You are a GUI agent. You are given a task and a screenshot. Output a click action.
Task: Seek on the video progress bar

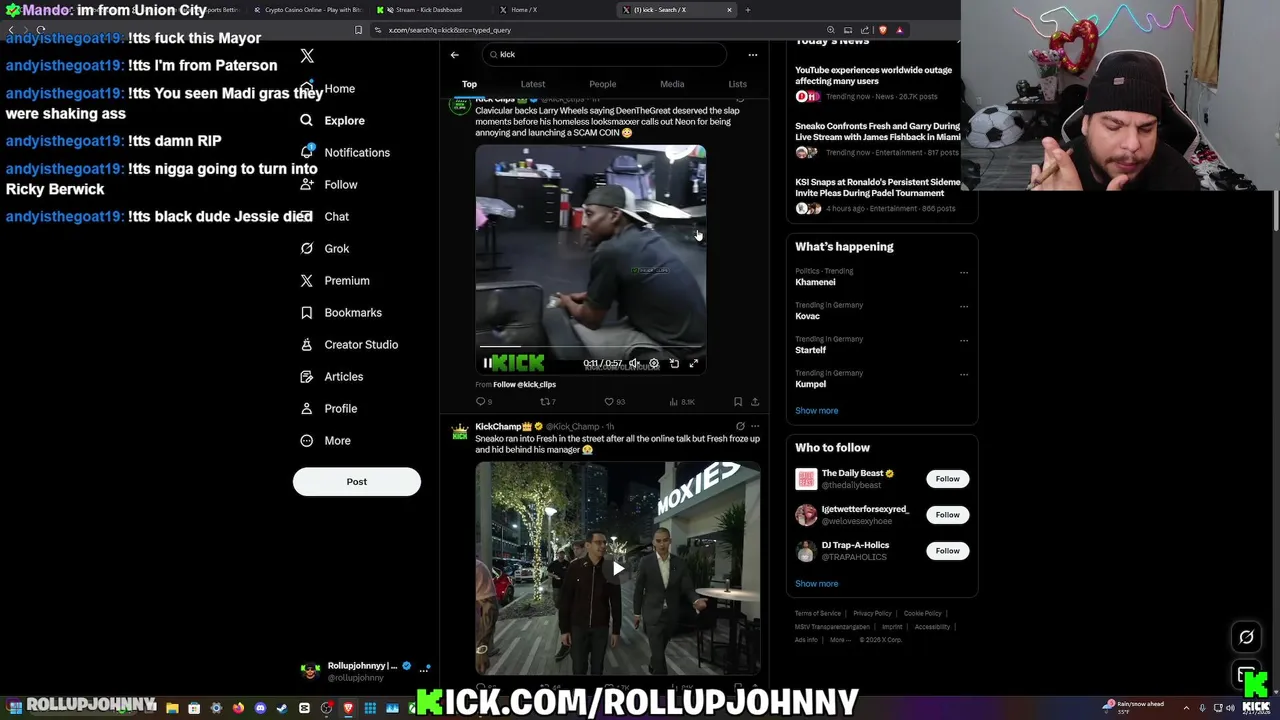click(590, 347)
